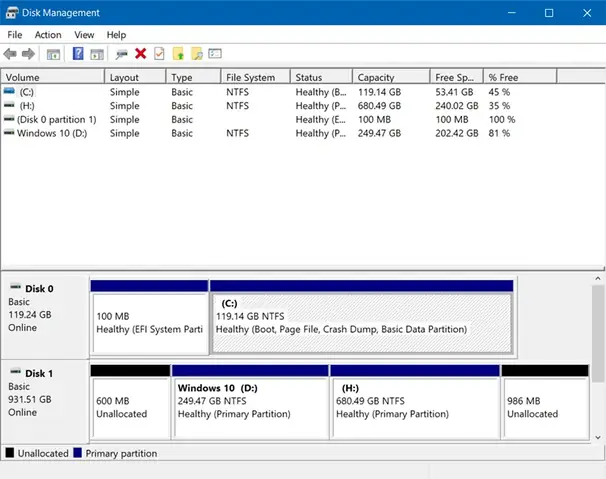Open the File menu
Screen dimensions: 606x479
[x=15, y=35]
